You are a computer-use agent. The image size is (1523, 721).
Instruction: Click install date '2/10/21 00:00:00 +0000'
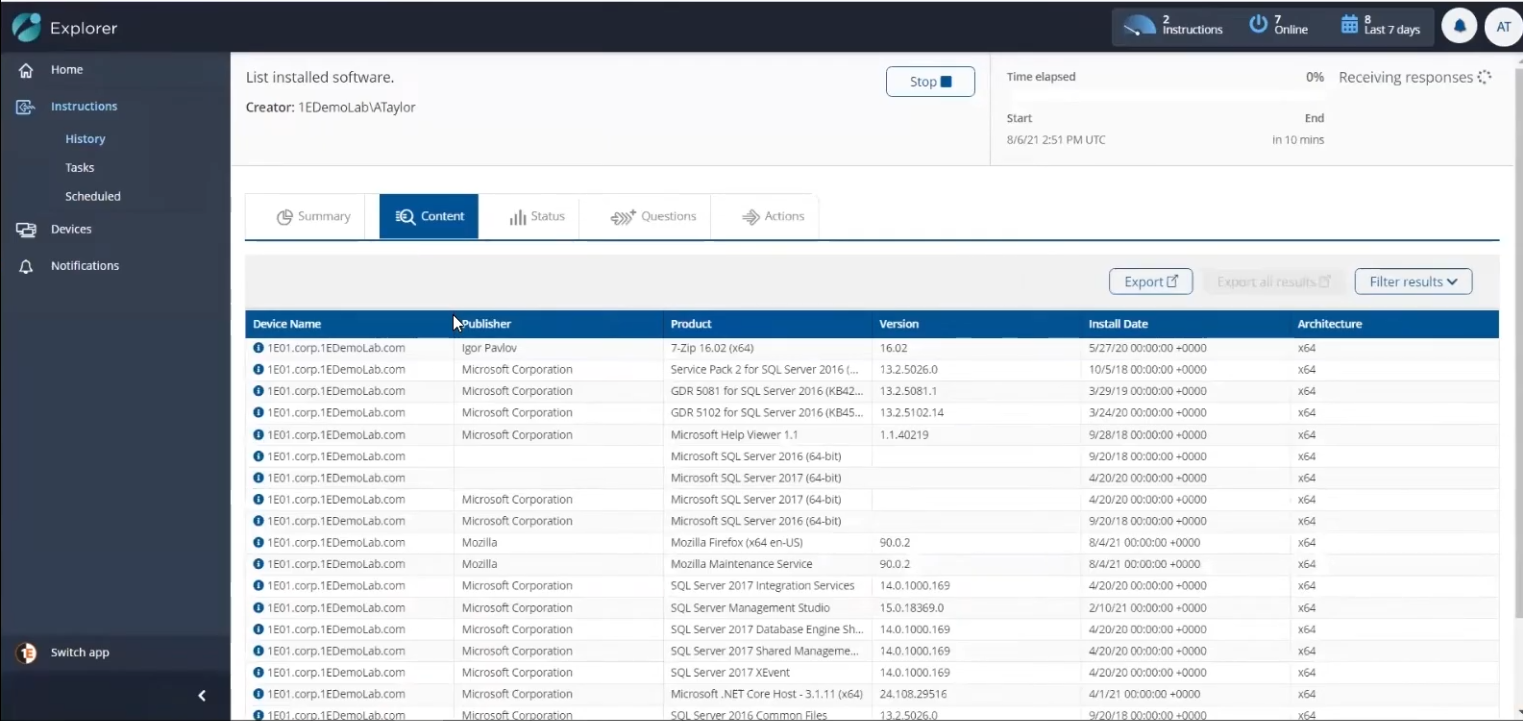point(1147,608)
